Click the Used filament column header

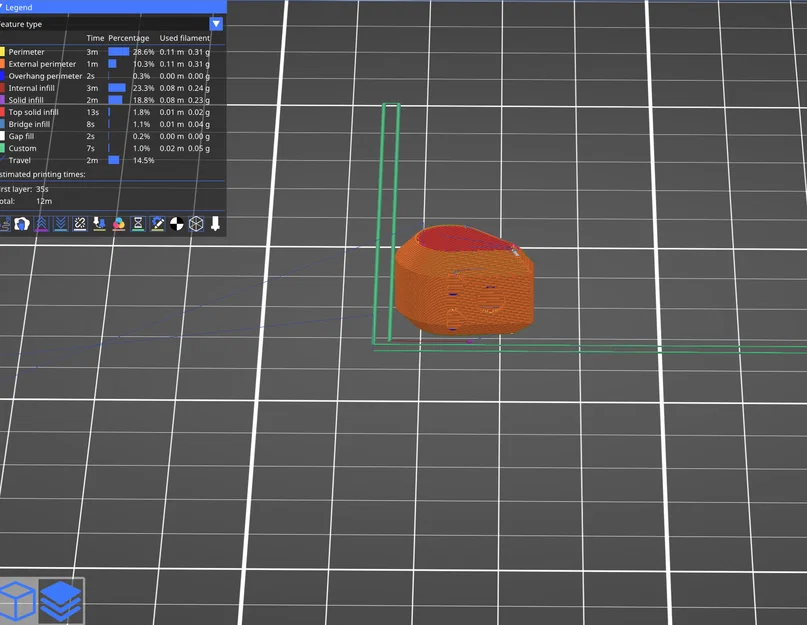185,38
